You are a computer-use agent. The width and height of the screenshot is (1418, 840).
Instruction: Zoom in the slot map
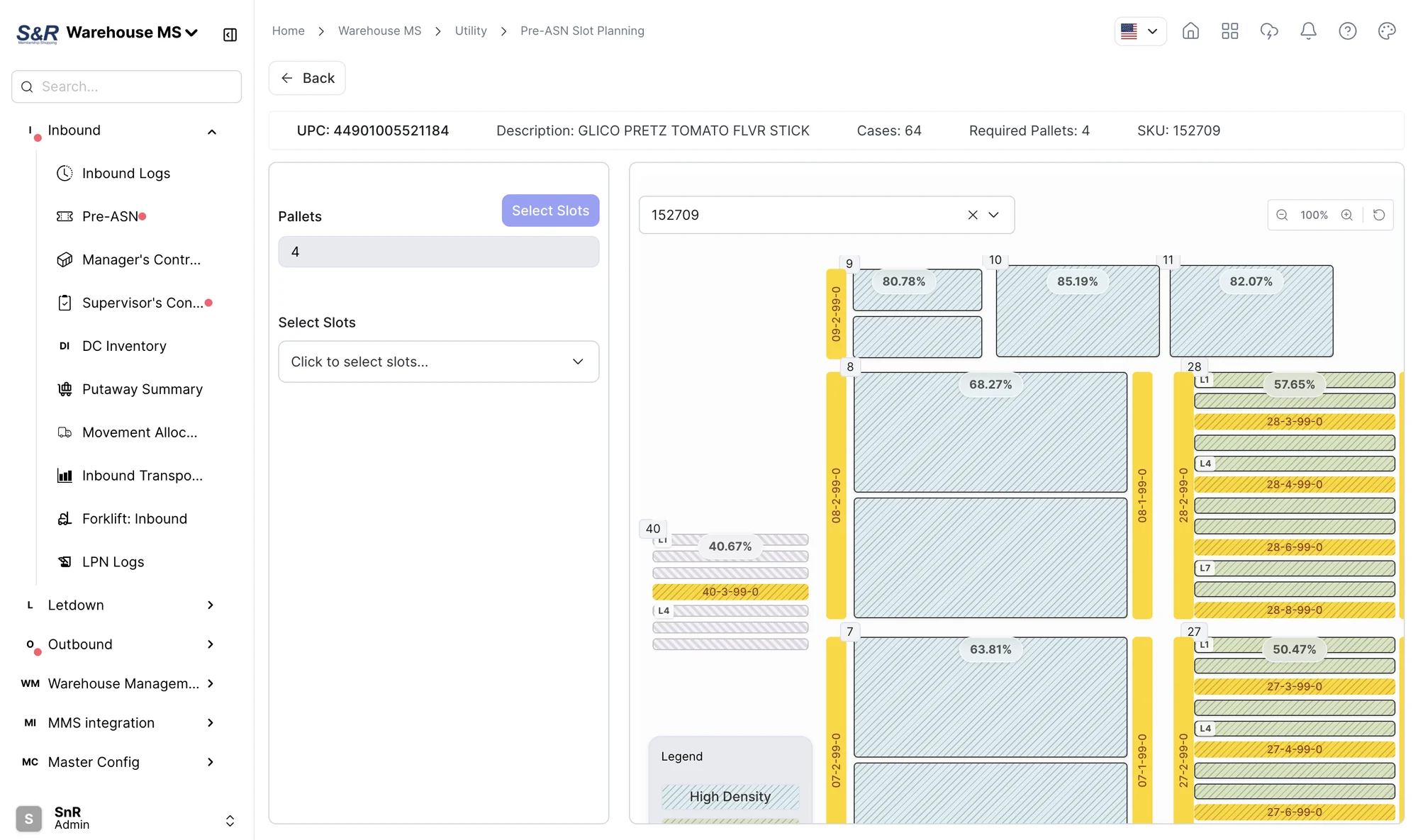pos(1346,215)
